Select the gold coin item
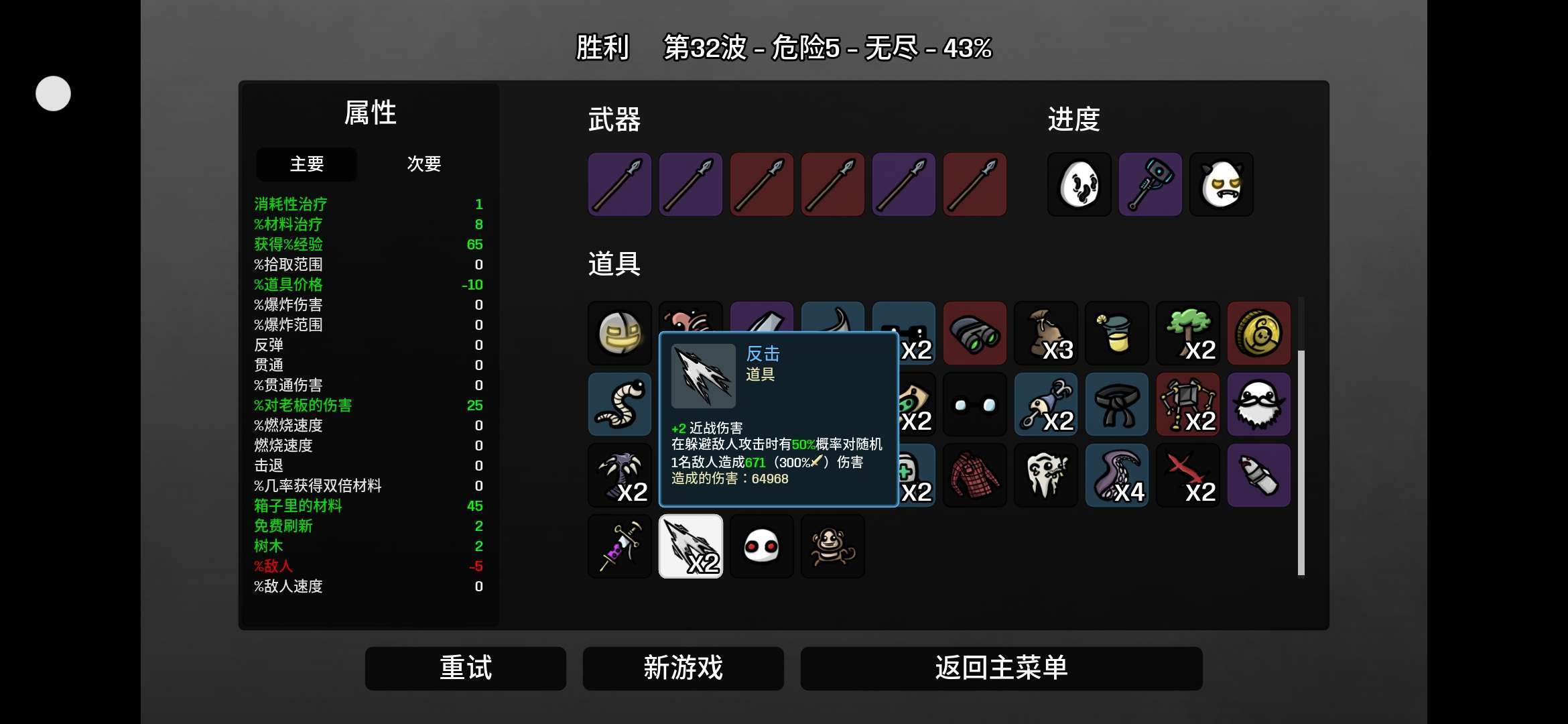Image resolution: width=1568 pixels, height=724 pixels. 1258,333
